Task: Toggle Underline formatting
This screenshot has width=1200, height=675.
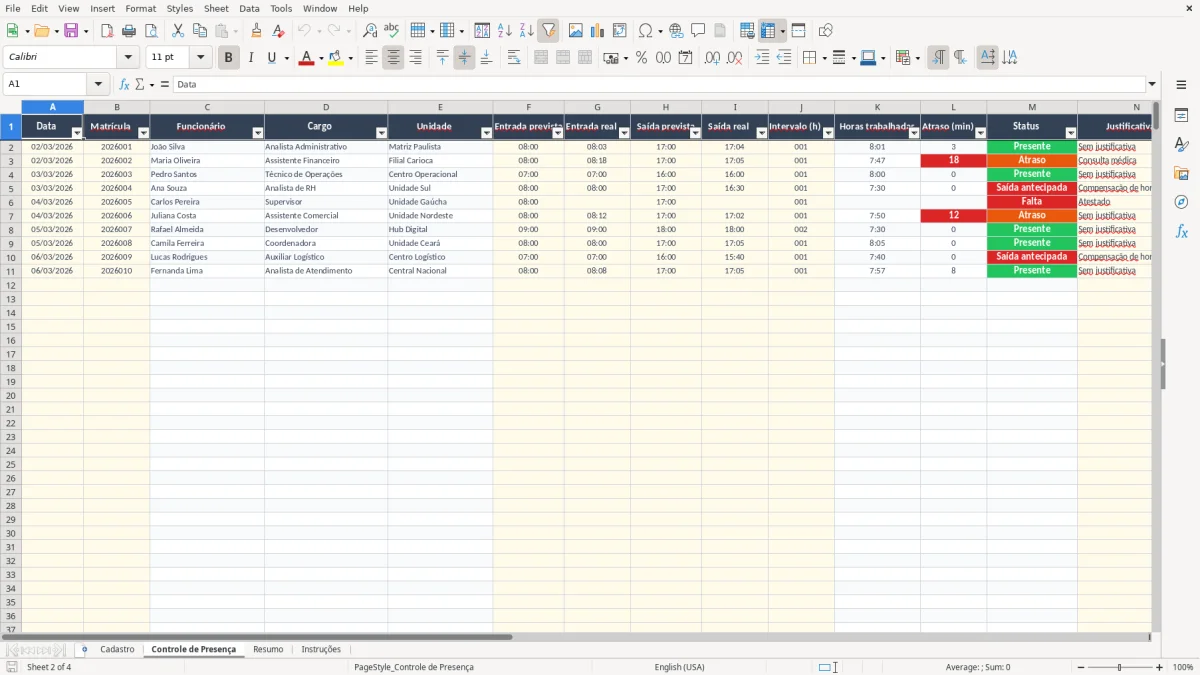Action: point(271,58)
